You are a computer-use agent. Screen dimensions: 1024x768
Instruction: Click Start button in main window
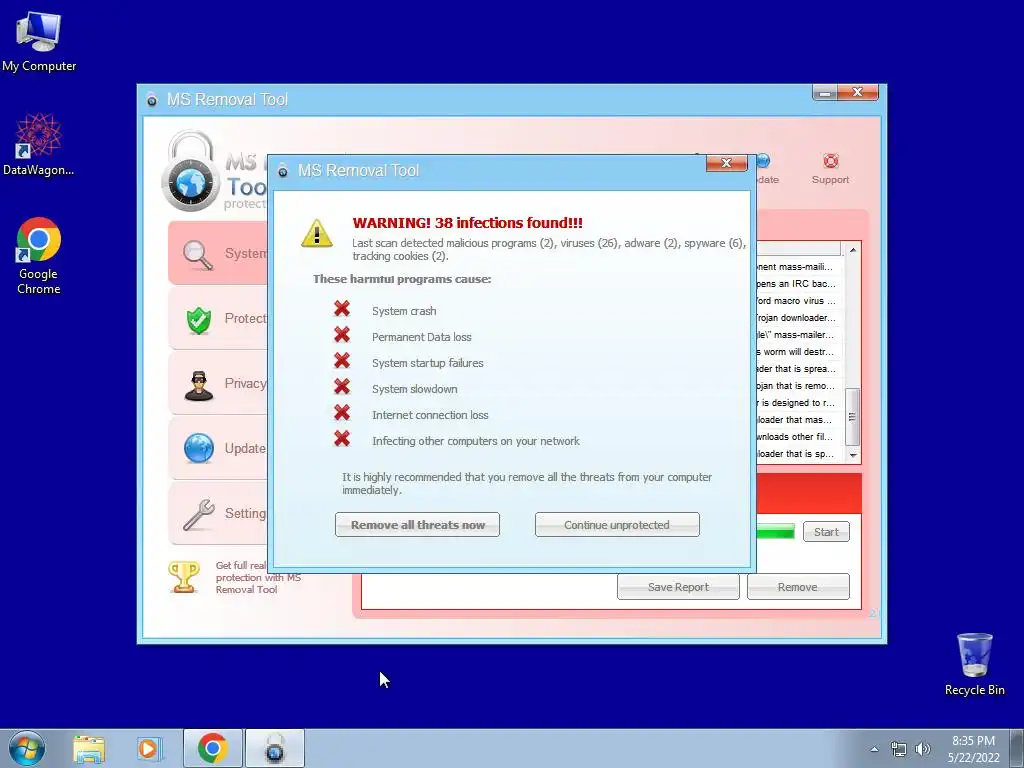pyautogui.click(x=826, y=532)
